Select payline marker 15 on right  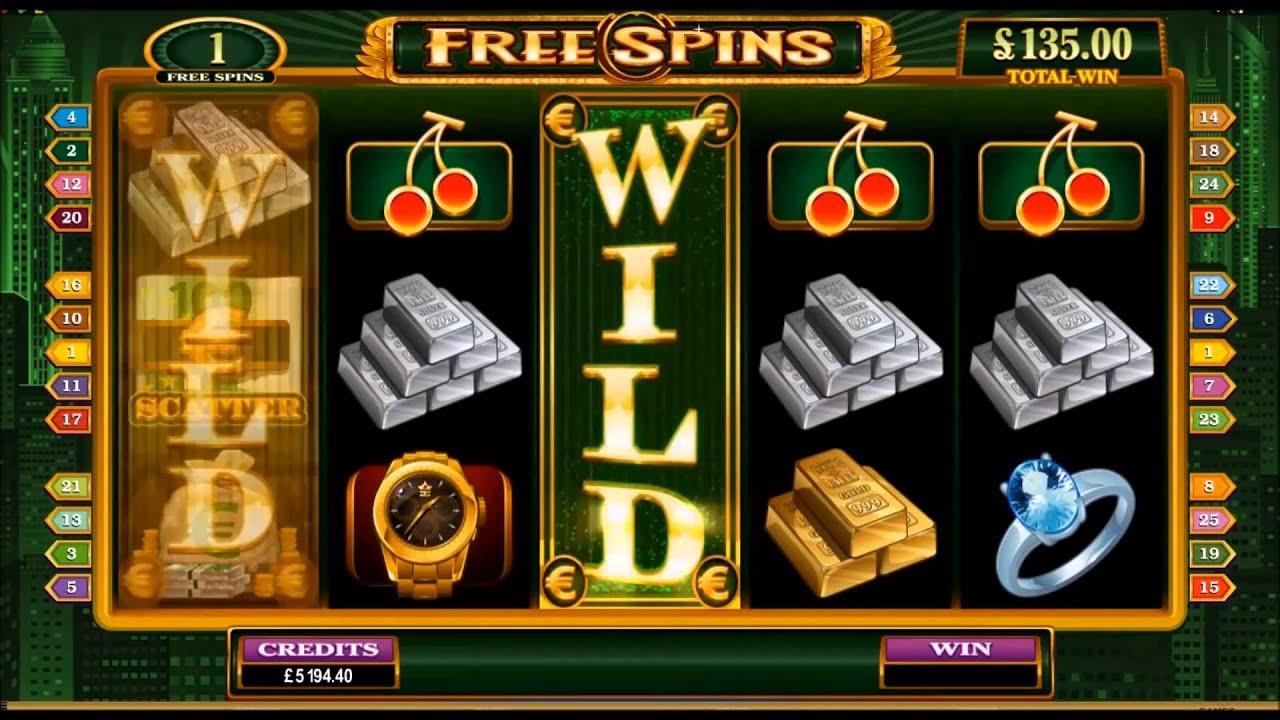(x=1211, y=587)
